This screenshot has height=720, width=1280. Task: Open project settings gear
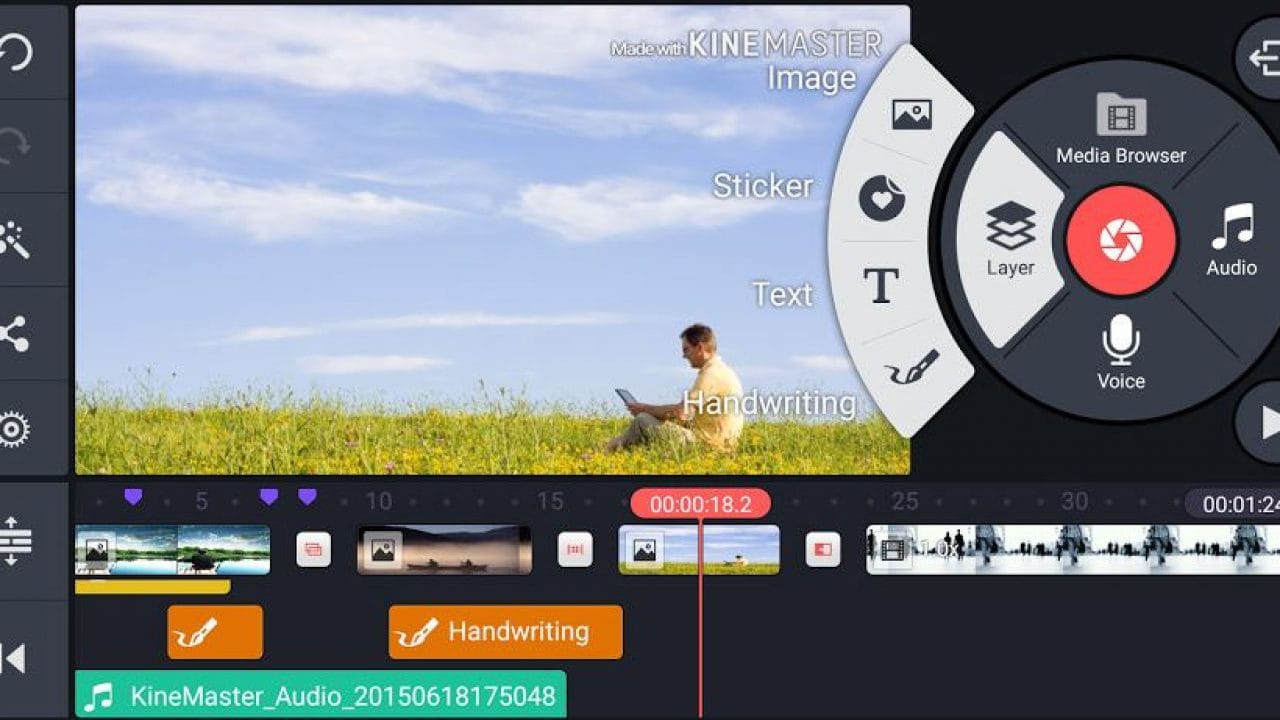[14, 429]
